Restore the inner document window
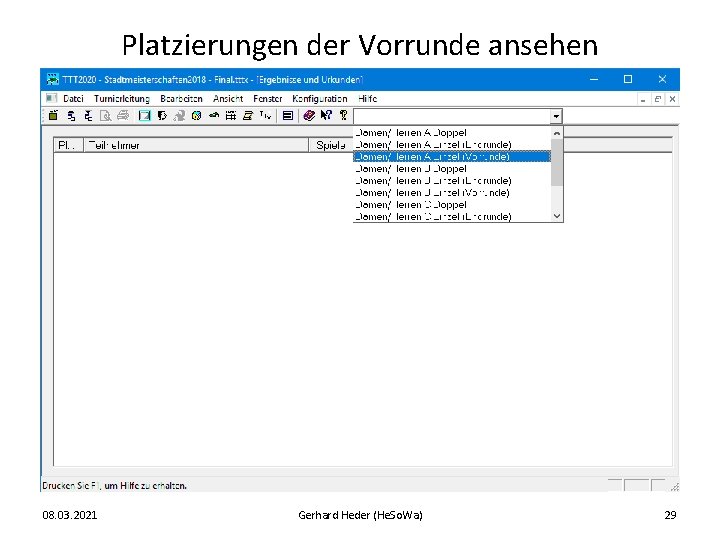The image size is (720, 540). (x=658, y=99)
